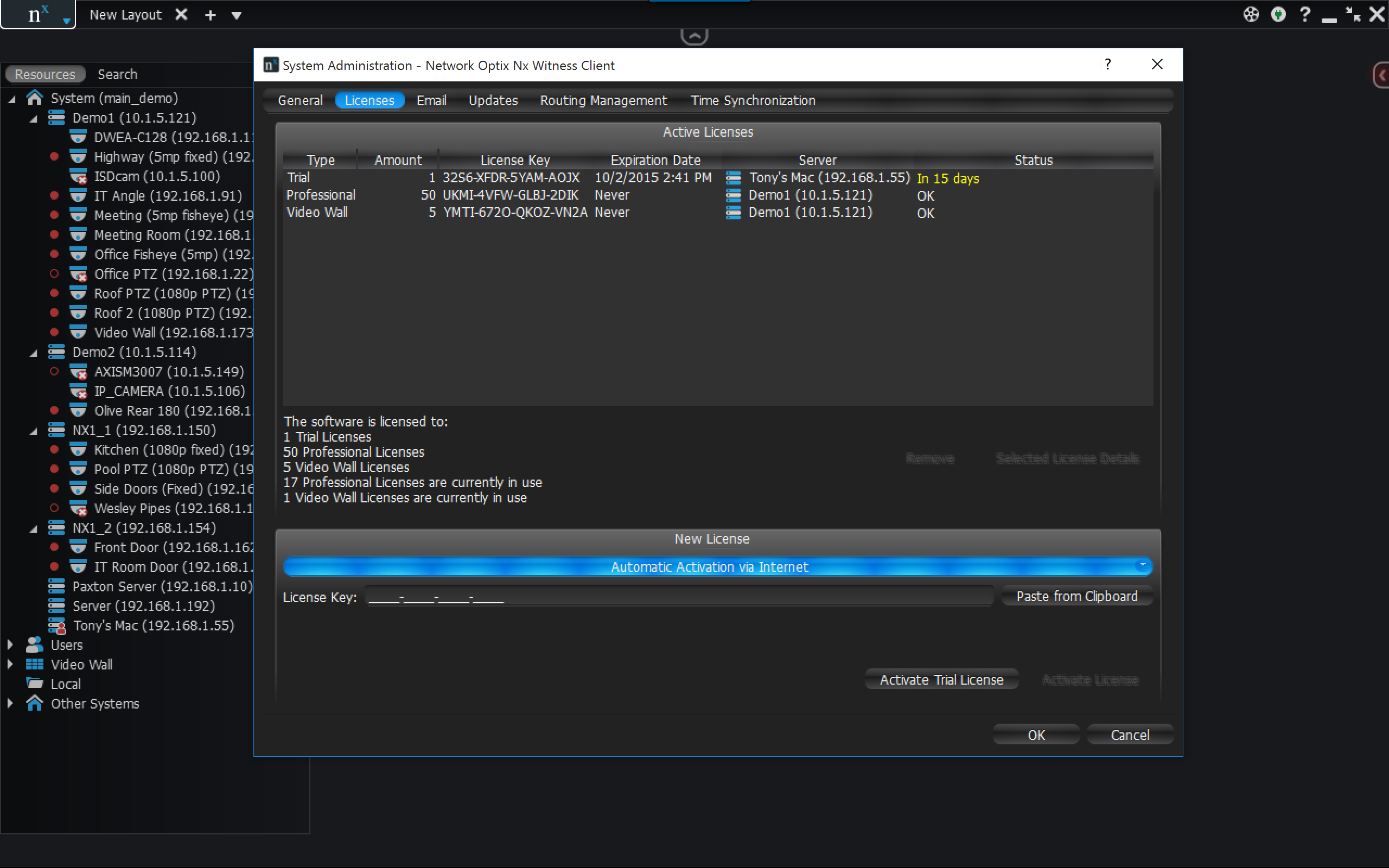Click the Demo1 server icon in tree
Screen dimensions: 1389x868
pyautogui.click(x=56, y=118)
